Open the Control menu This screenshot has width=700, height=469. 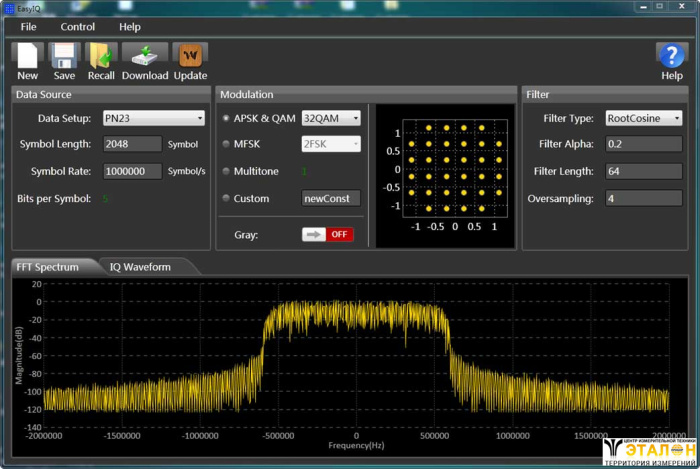click(x=78, y=27)
